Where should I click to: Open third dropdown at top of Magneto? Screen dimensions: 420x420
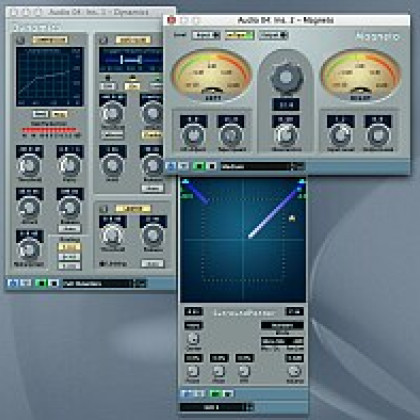click(x=273, y=35)
